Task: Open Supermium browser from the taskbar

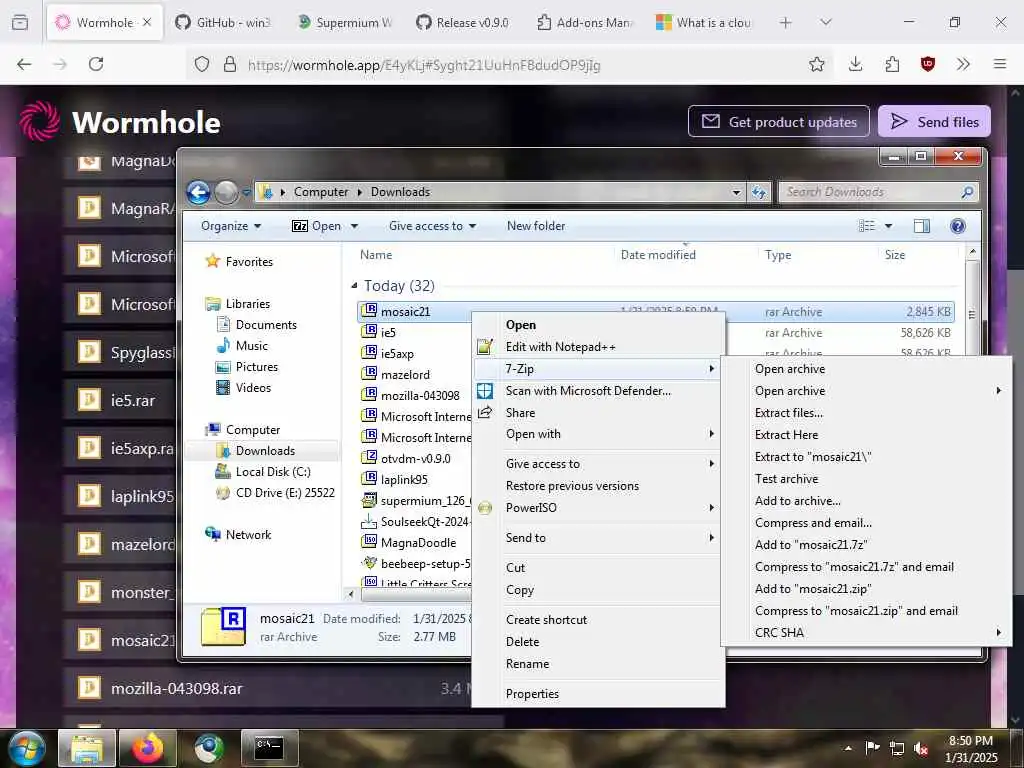Action: point(209,748)
